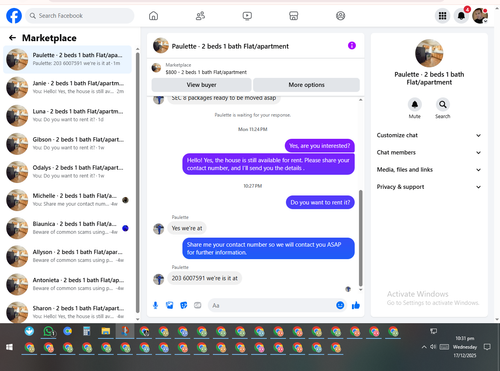Open the Windows Start menu
500x371 pixels.
[x=9, y=347]
